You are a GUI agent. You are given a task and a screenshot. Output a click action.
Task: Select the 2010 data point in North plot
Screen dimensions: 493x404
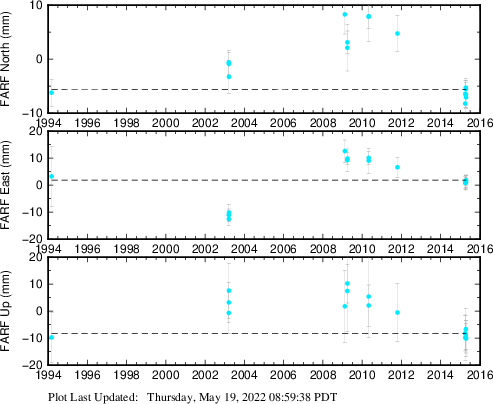[x=369, y=17]
